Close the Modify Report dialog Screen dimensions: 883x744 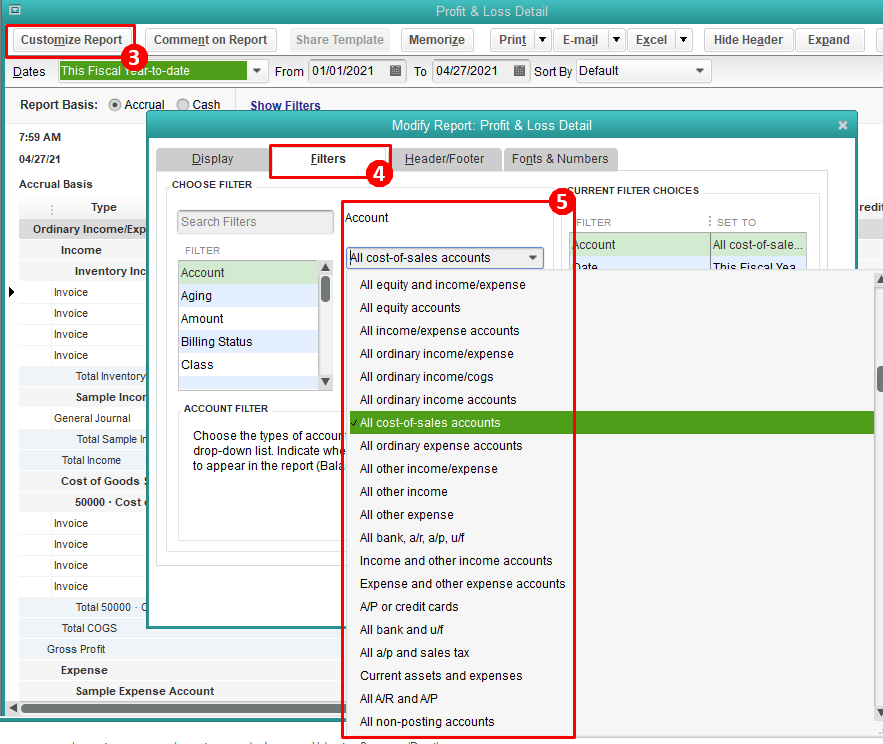point(842,125)
